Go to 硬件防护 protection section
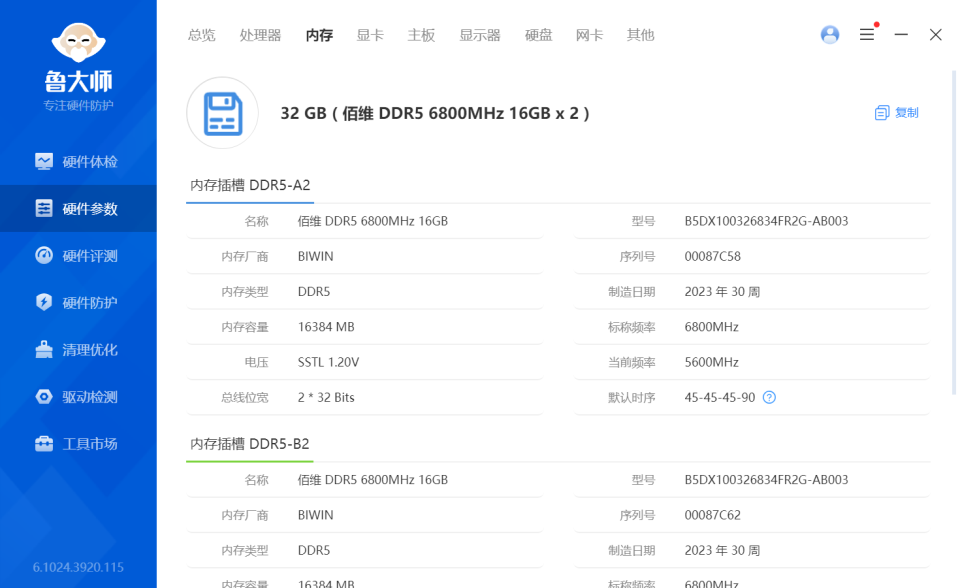960x588 pixels. point(78,303)
